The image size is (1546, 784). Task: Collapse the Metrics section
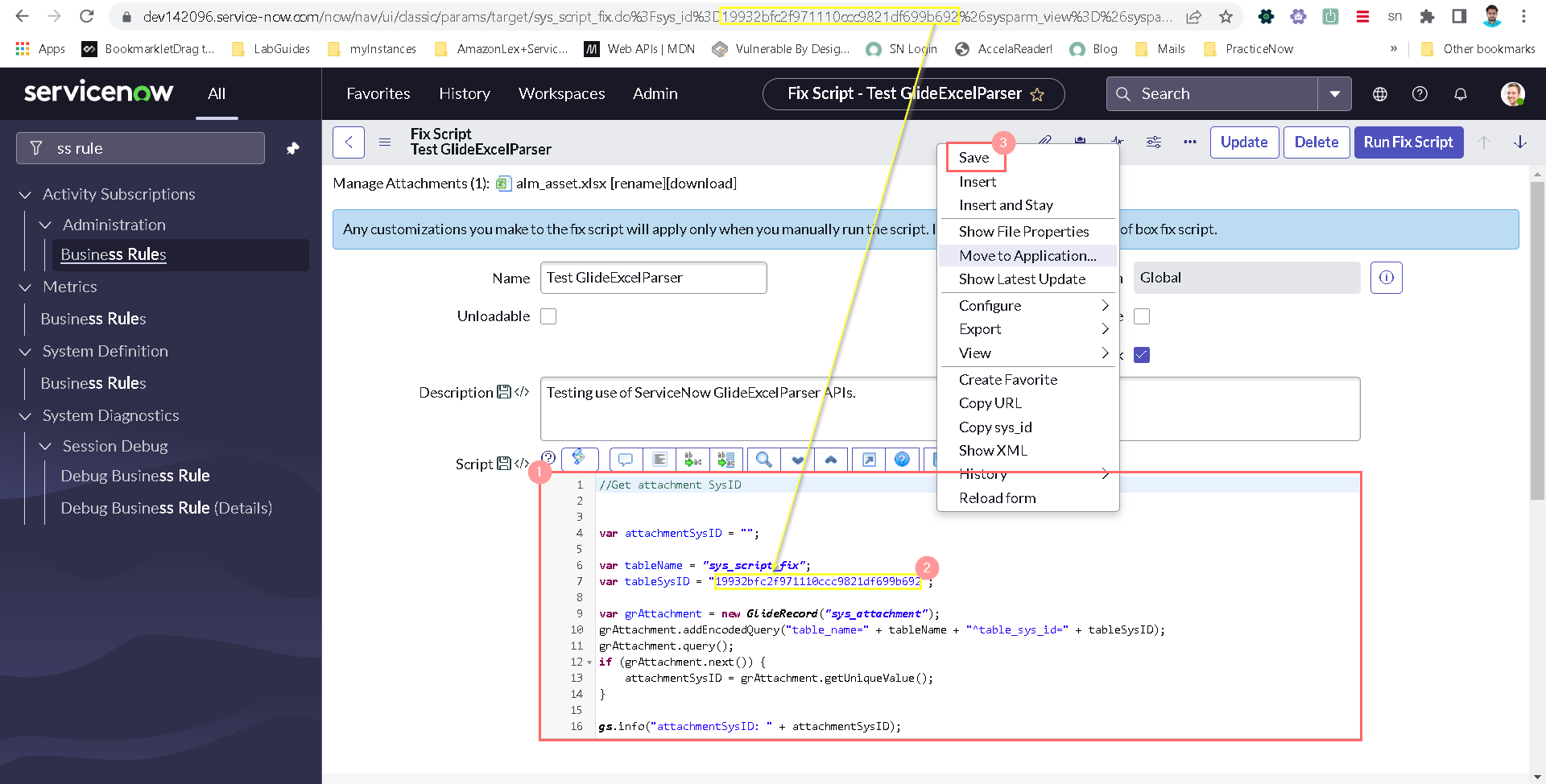pos(25,287)
